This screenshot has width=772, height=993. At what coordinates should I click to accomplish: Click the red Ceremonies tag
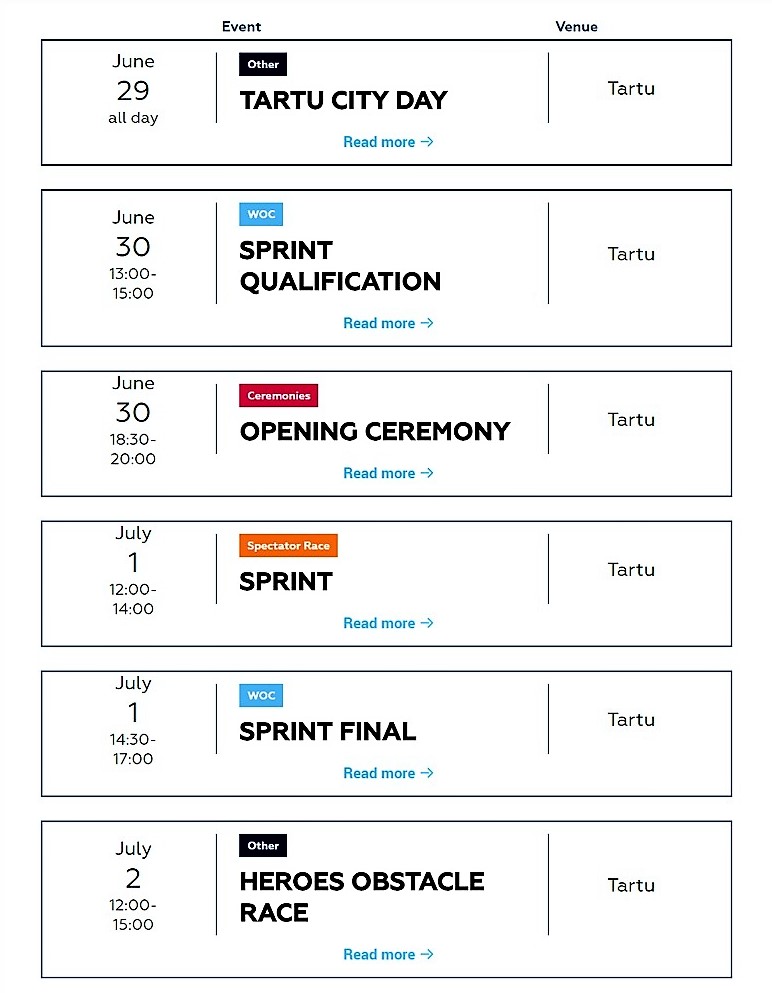tap(279, 396)
